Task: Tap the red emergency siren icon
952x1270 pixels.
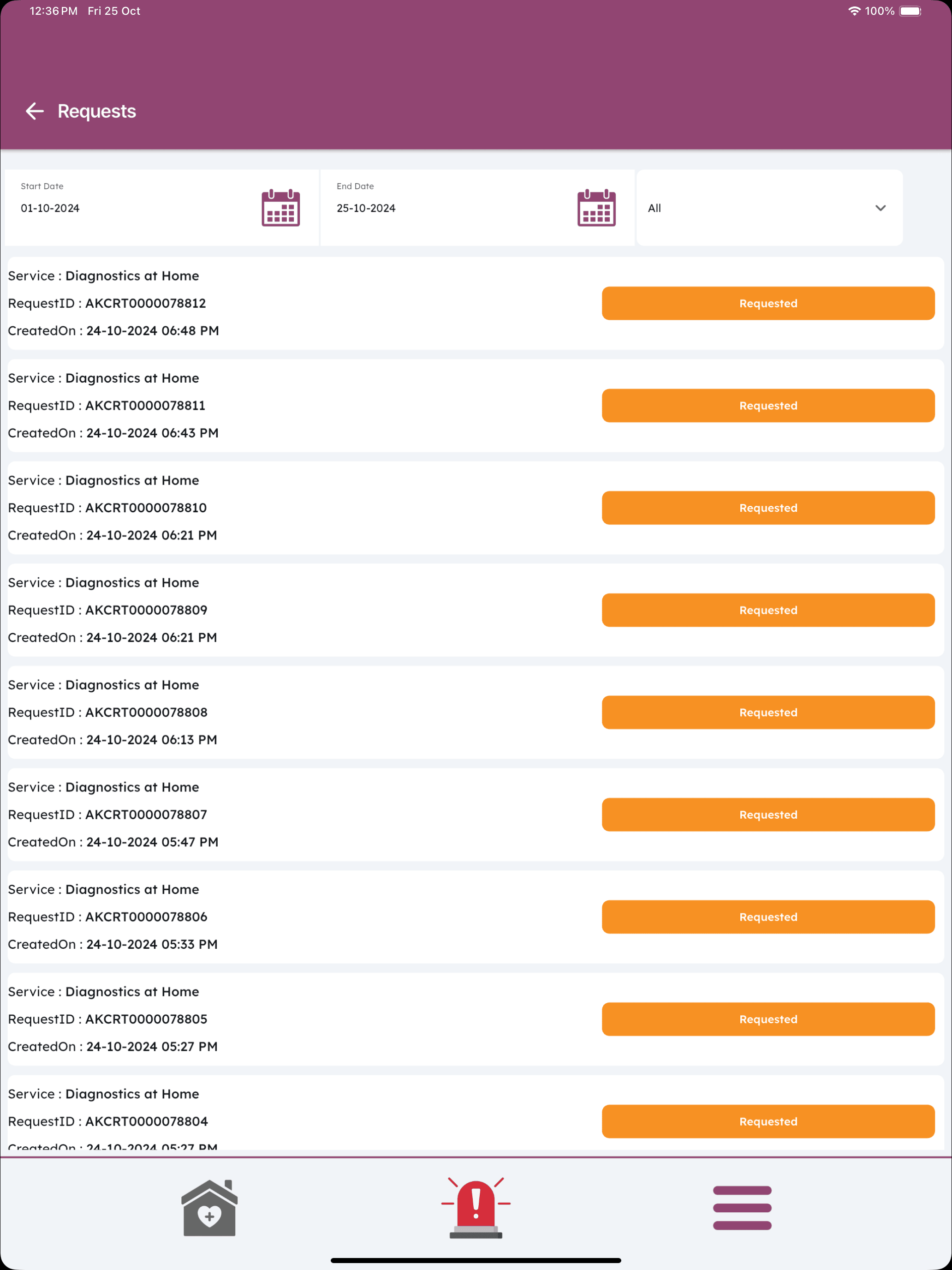Action: (476, 1207)
